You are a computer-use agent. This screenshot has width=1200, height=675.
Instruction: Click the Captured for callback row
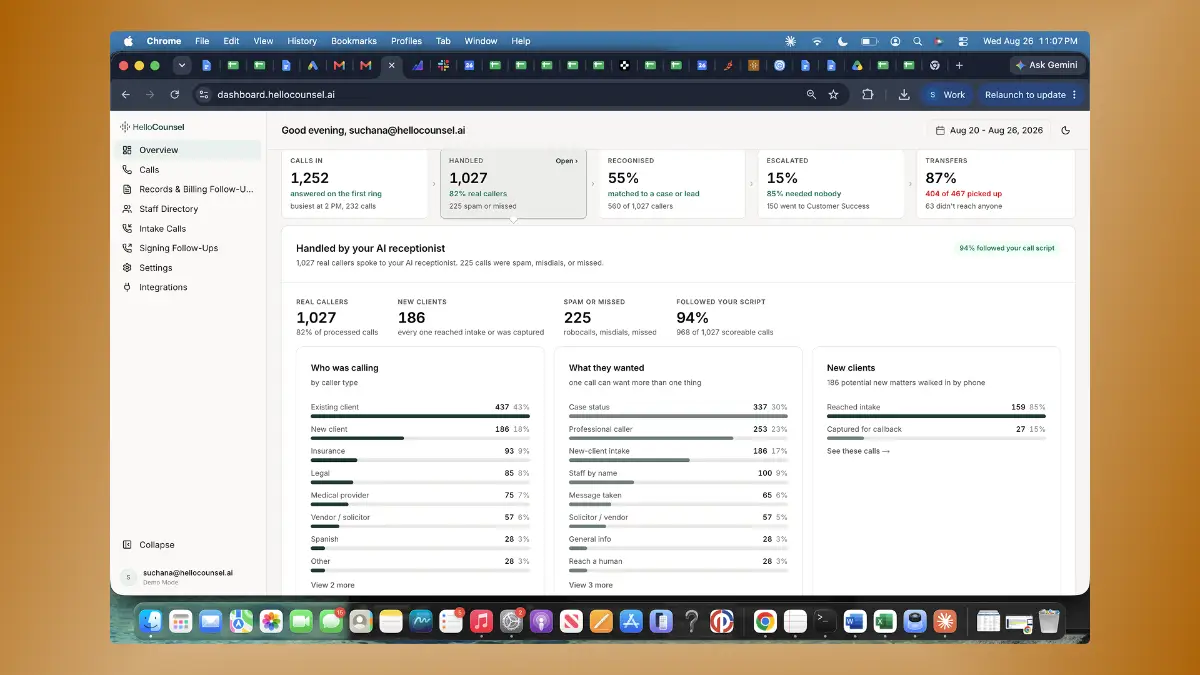[936, 431]
